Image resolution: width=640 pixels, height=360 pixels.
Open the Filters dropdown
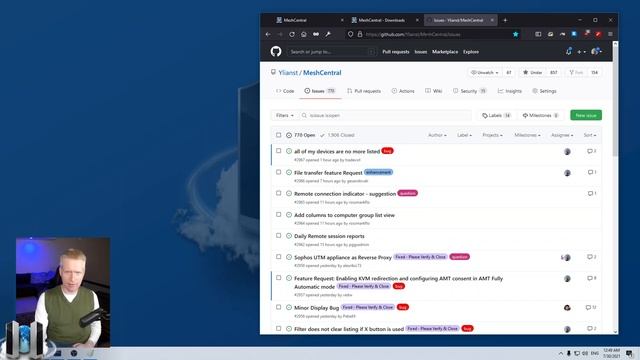[x=284, y=116]
